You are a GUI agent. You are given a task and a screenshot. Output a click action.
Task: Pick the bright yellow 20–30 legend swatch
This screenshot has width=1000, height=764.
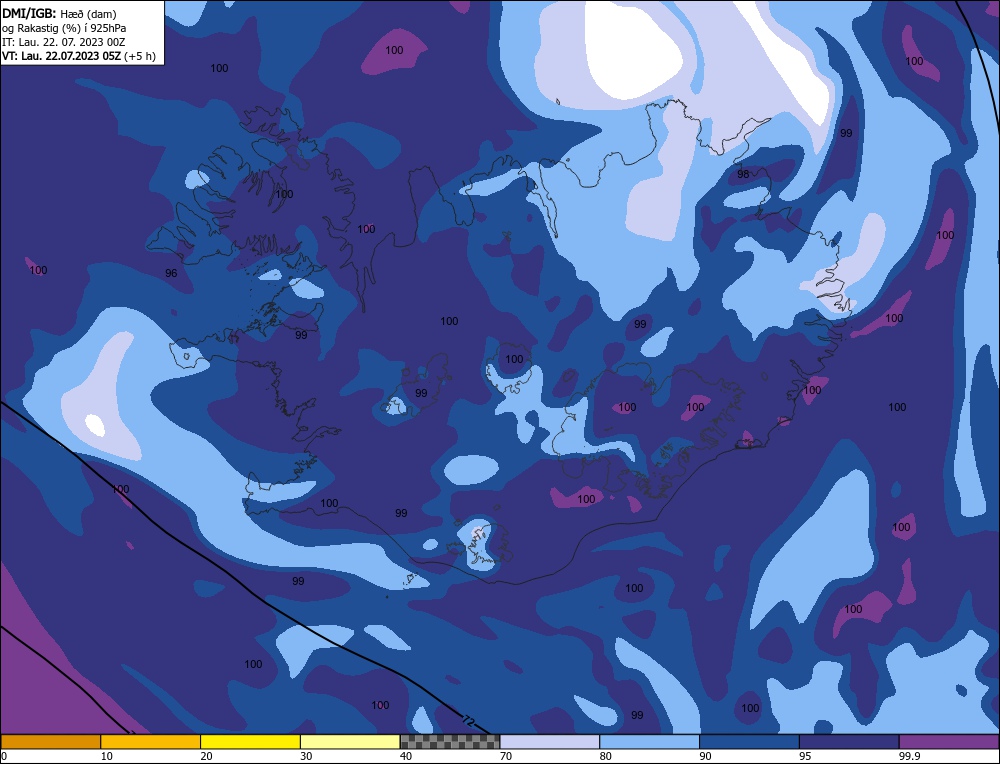(250, 742)
